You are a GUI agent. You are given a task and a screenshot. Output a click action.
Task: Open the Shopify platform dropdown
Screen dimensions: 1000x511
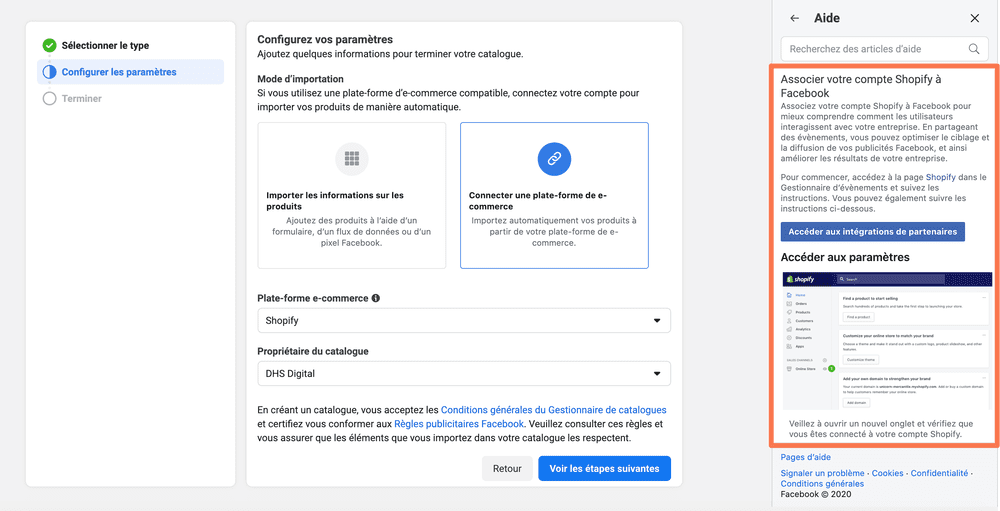(464, 321)
